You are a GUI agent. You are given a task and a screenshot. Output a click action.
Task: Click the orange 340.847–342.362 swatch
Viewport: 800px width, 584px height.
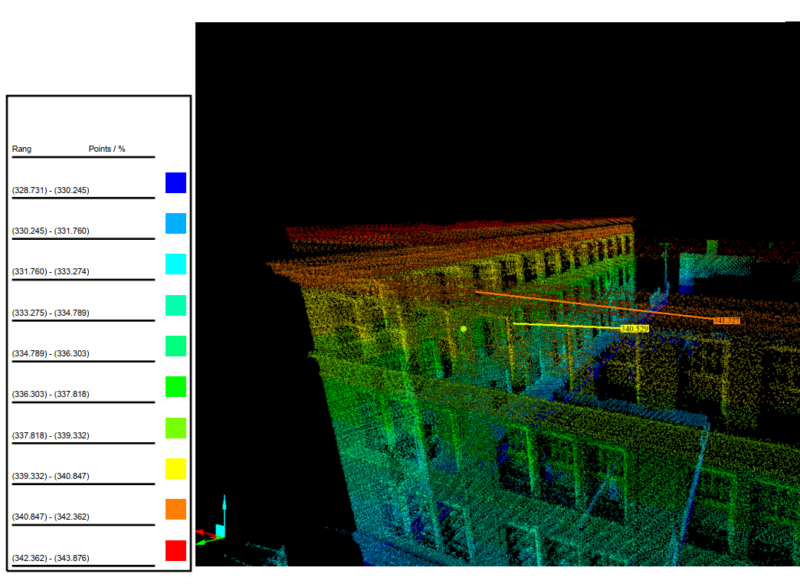[176, 510]
